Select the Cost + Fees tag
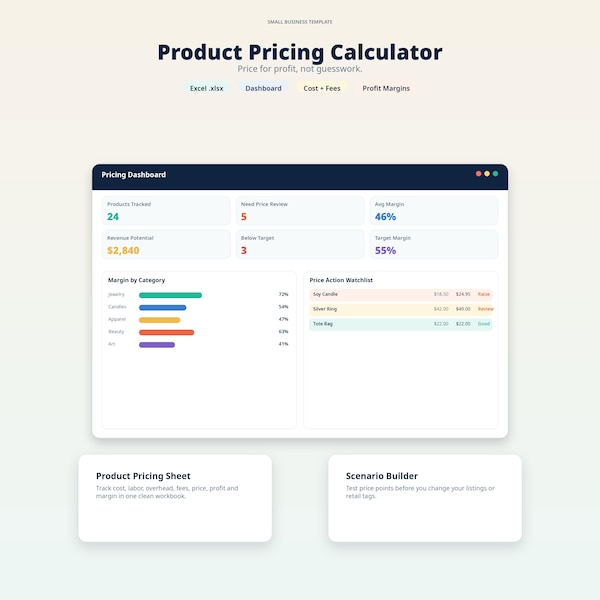The image size is (600, 600). click(x=322, y=88)
